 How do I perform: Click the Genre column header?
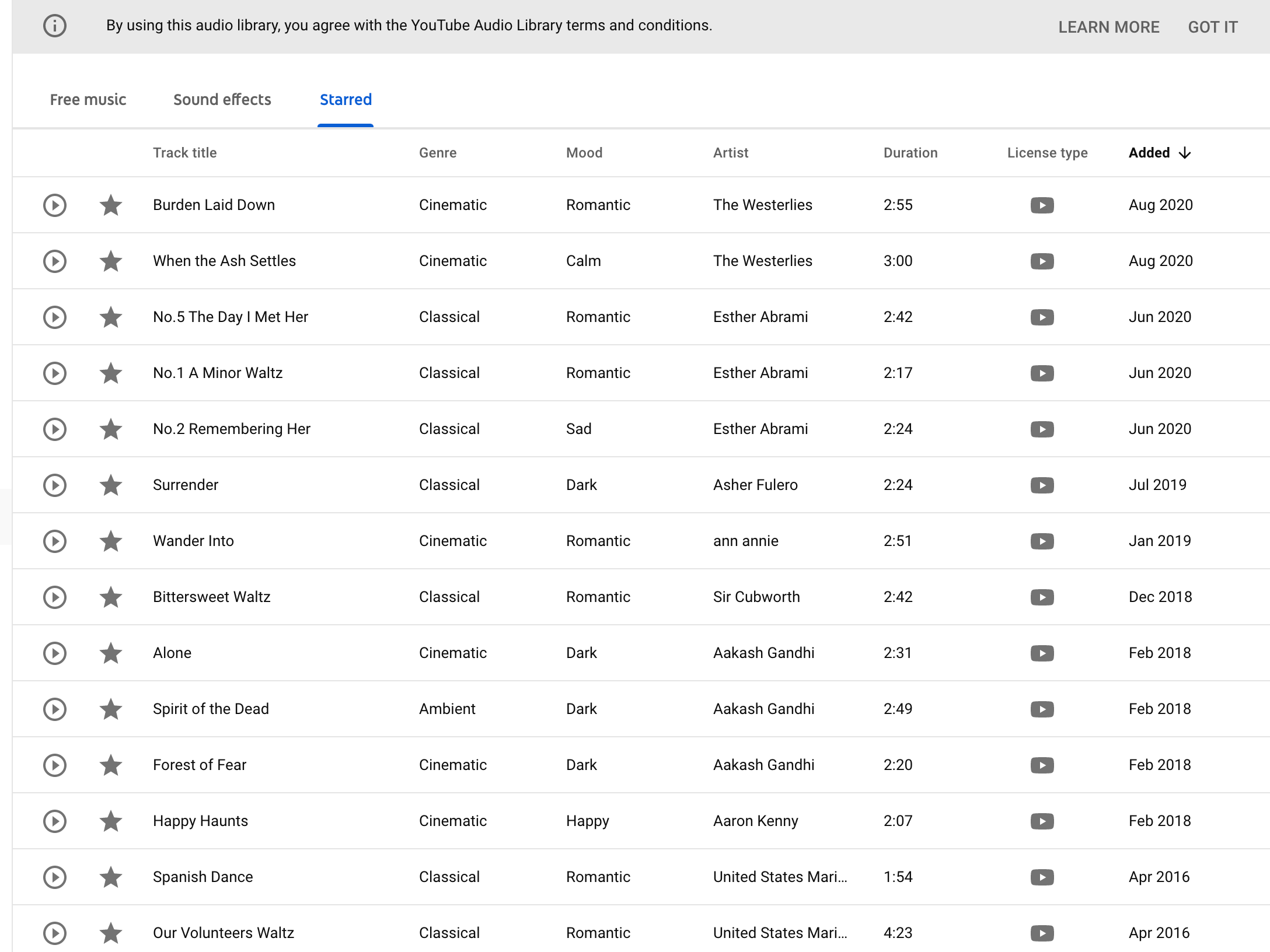[x=438, y=153]
